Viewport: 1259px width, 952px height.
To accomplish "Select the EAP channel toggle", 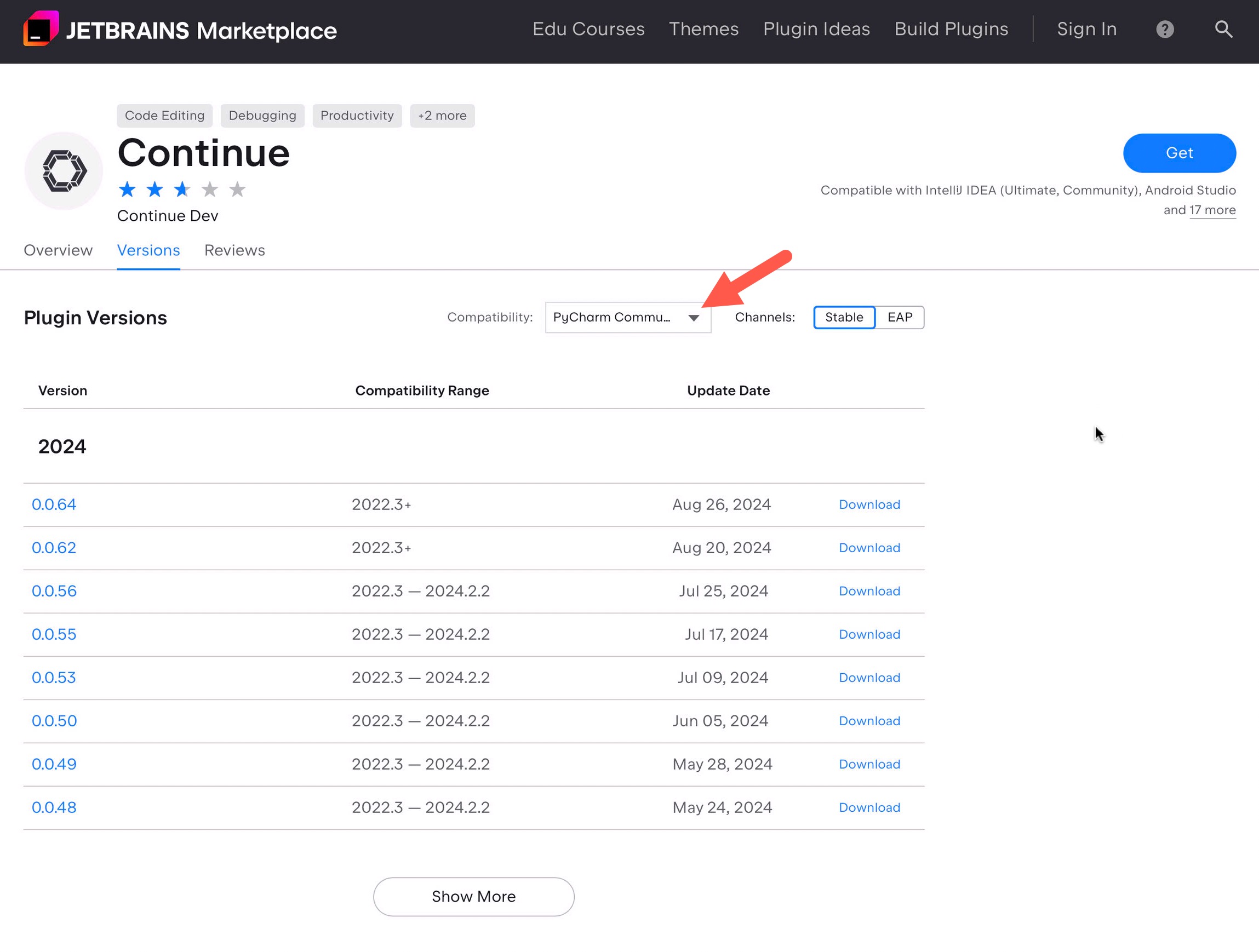I will coord(898,317).
